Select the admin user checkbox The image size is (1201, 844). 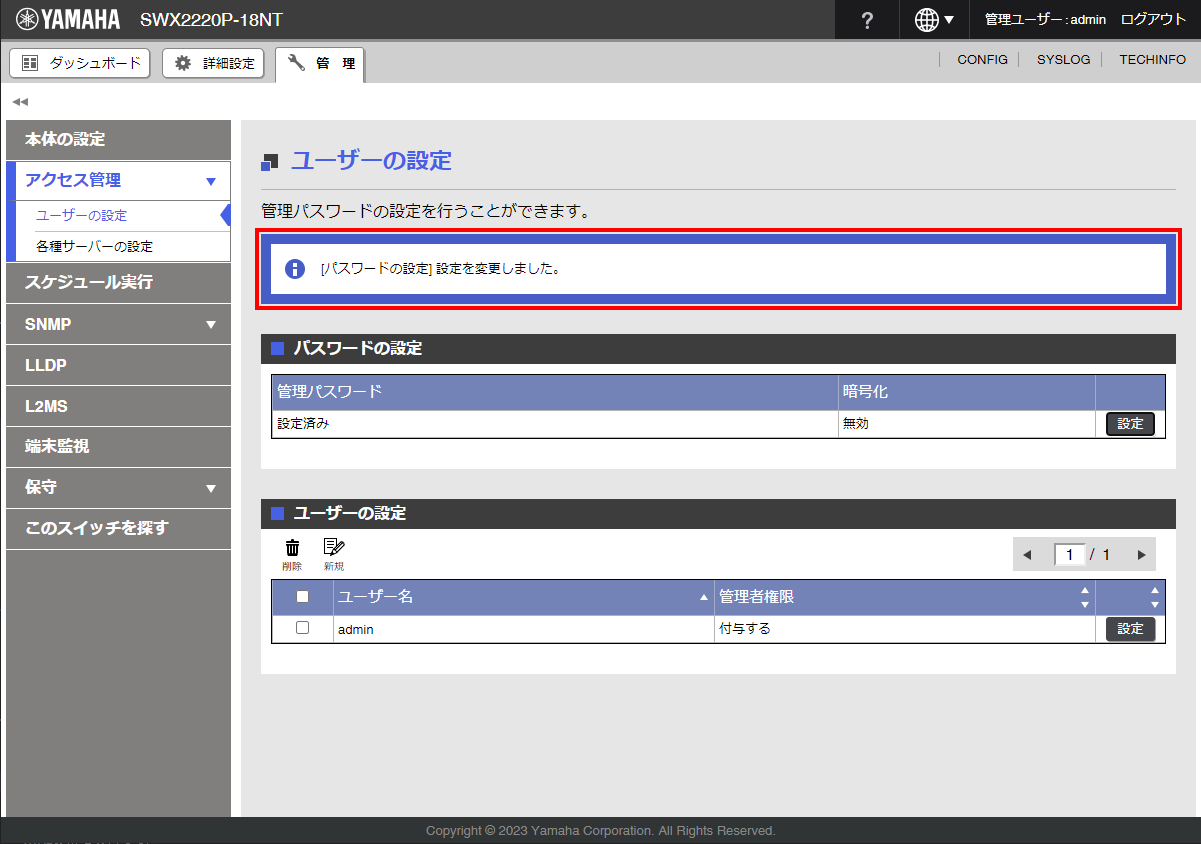click(303, 628)
